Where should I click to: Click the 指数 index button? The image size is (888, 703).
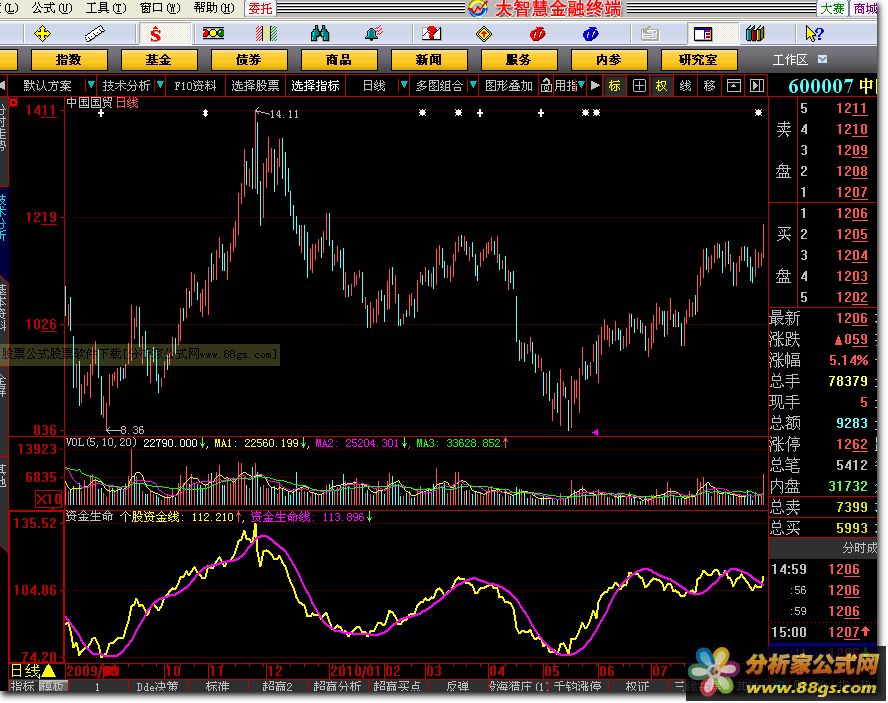[x=69, y=59]
